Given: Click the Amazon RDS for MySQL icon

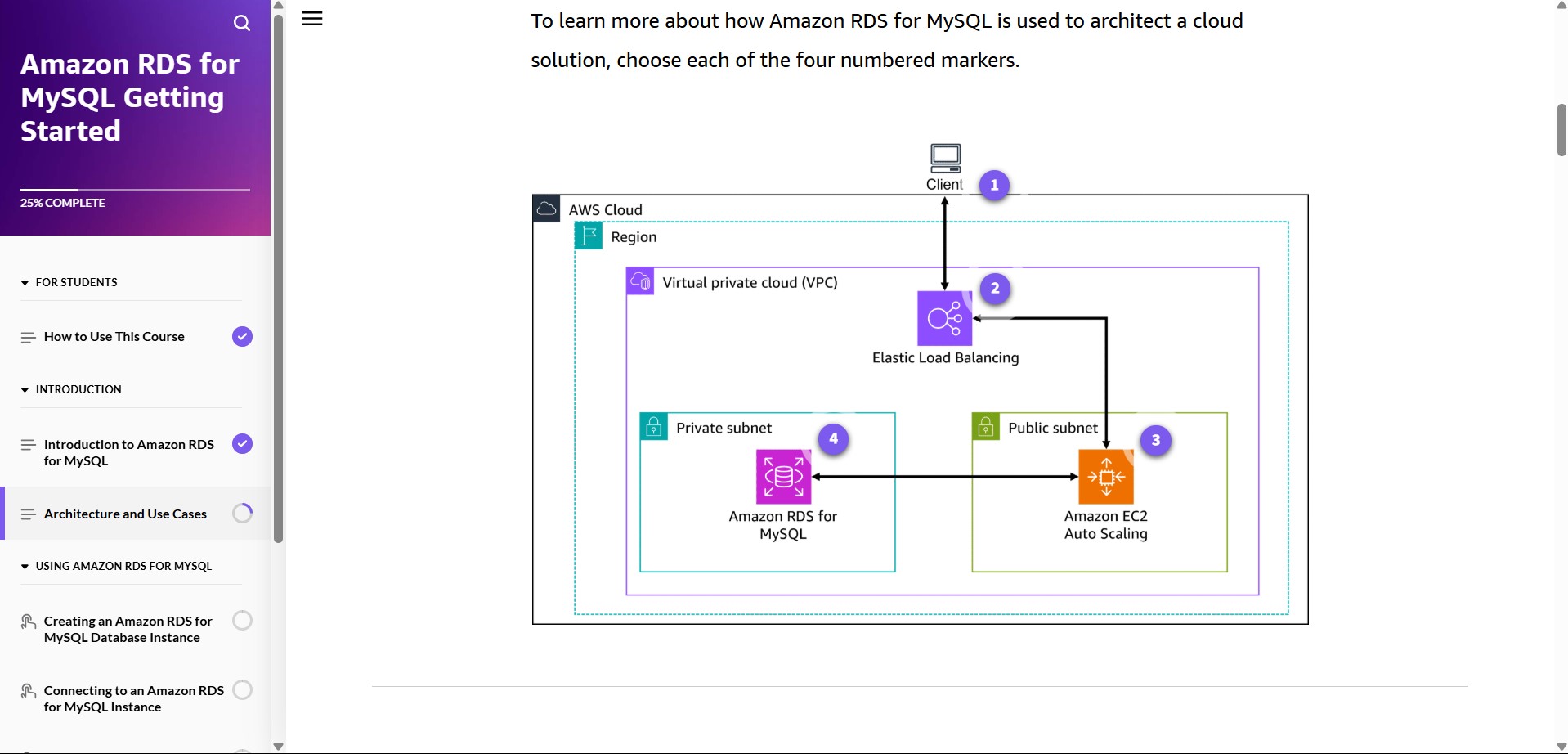Looking at the screenshot, I should (783, 476).
